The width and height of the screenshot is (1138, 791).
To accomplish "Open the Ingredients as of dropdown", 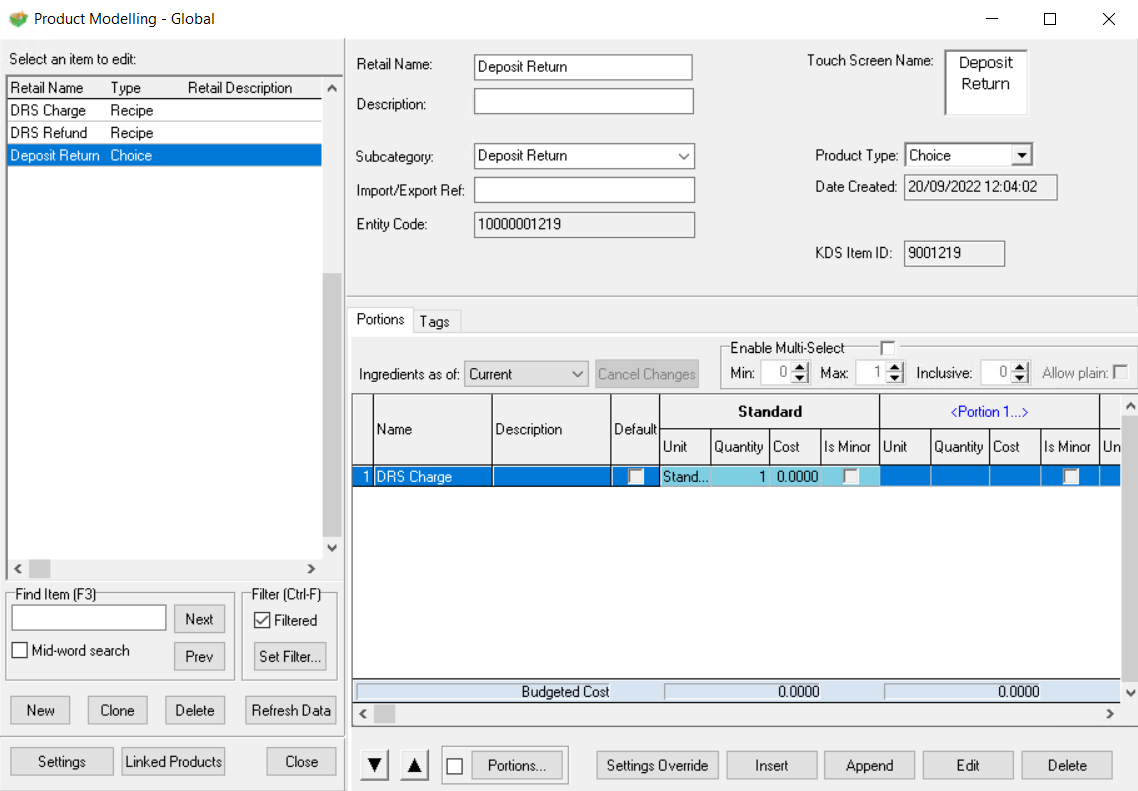I will (x=577, y=374).
